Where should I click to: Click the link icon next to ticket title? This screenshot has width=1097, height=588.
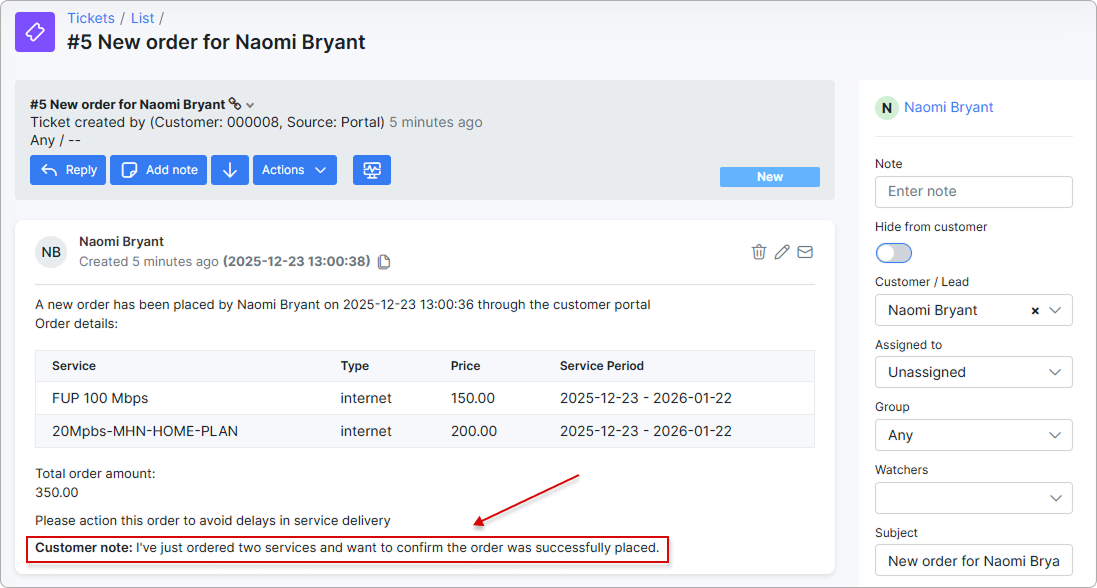pos(235,104)
